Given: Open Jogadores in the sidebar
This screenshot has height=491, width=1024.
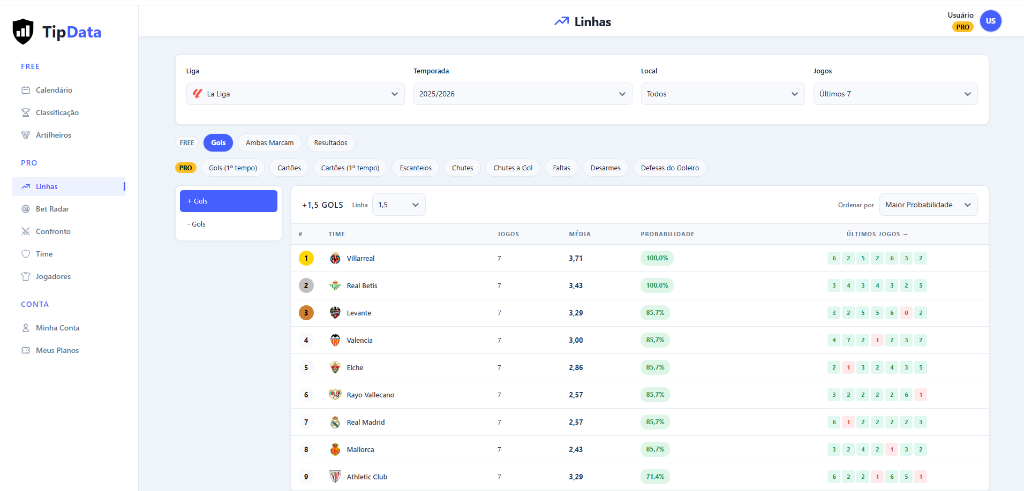Looking at the screenshot, I should tap(69, 276).
